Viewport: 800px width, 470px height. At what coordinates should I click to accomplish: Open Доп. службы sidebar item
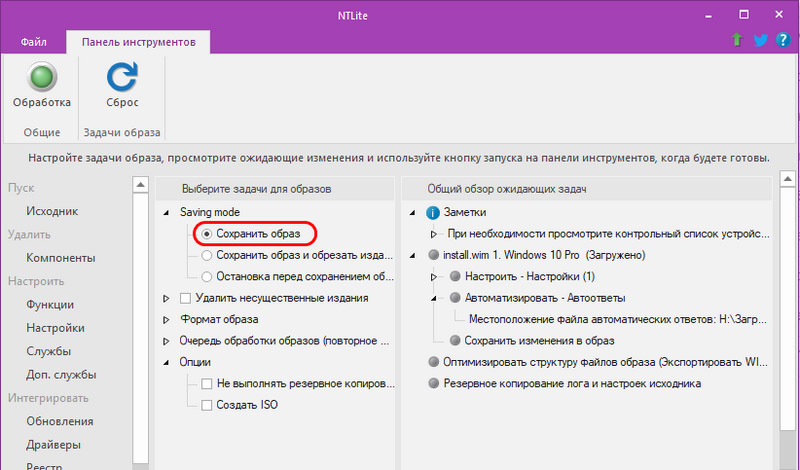click(x=61, y=375)
